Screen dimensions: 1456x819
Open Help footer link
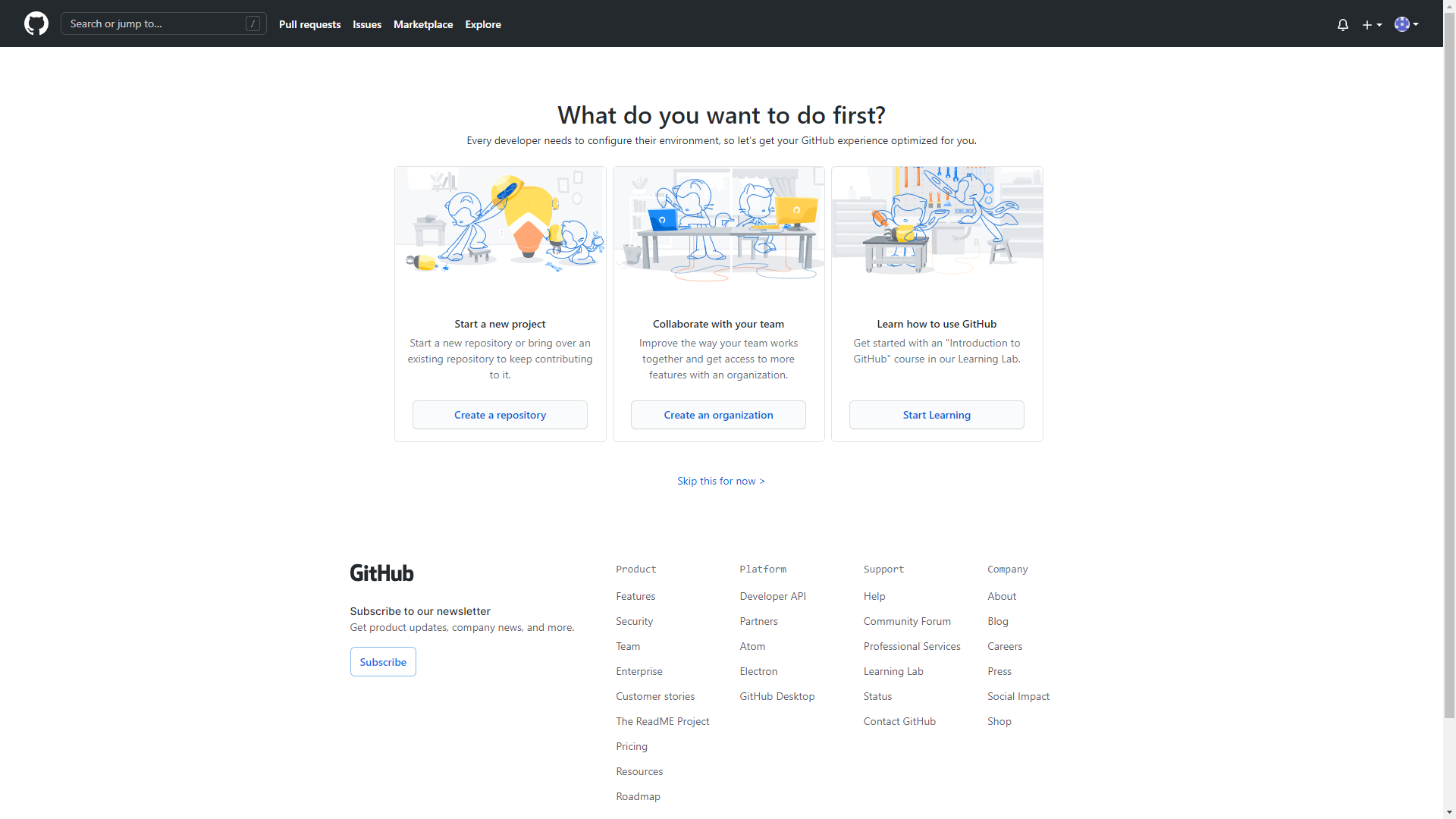pos(874,596)
